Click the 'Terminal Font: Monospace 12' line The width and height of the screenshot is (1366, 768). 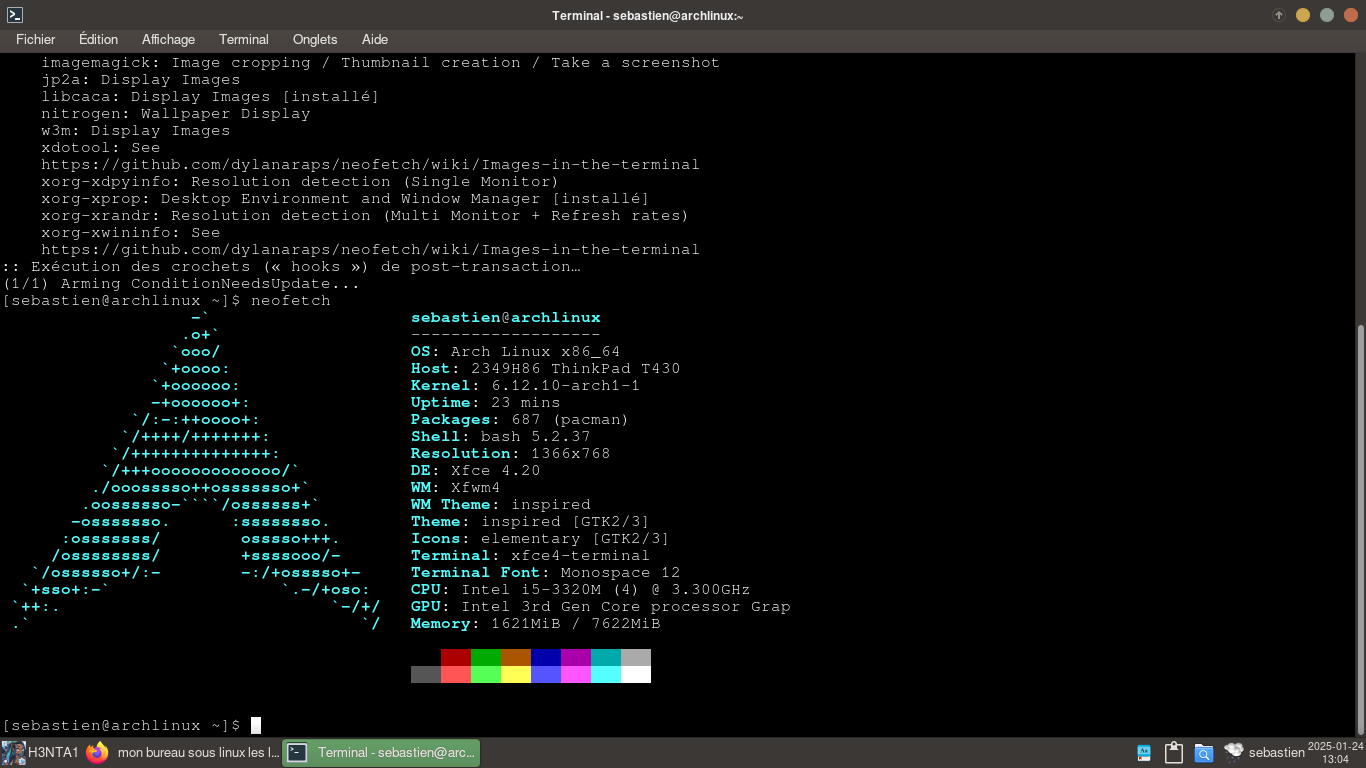tap(545, 572)
